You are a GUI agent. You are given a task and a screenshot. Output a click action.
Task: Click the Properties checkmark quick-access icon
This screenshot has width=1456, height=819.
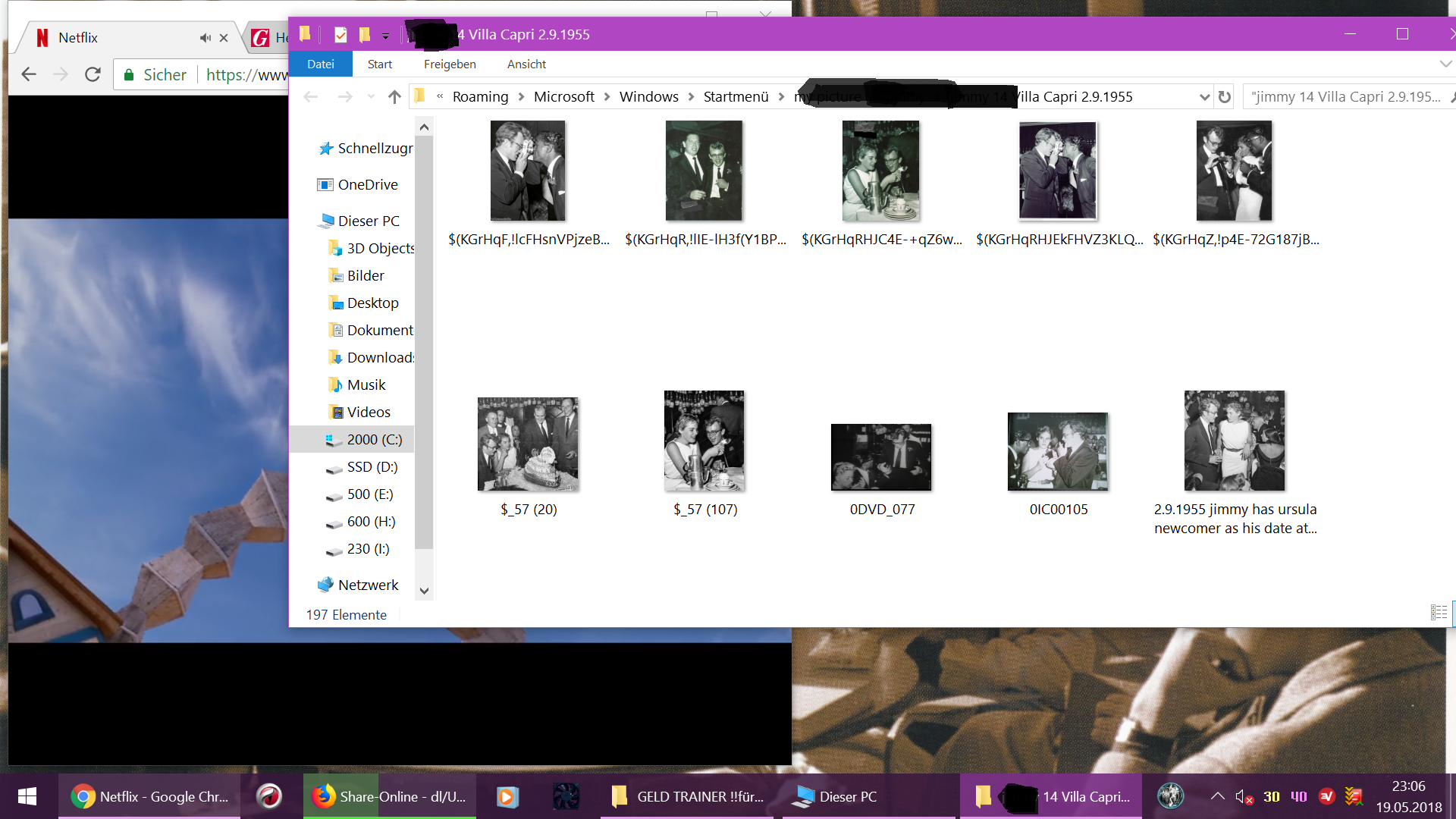(340, 35)
